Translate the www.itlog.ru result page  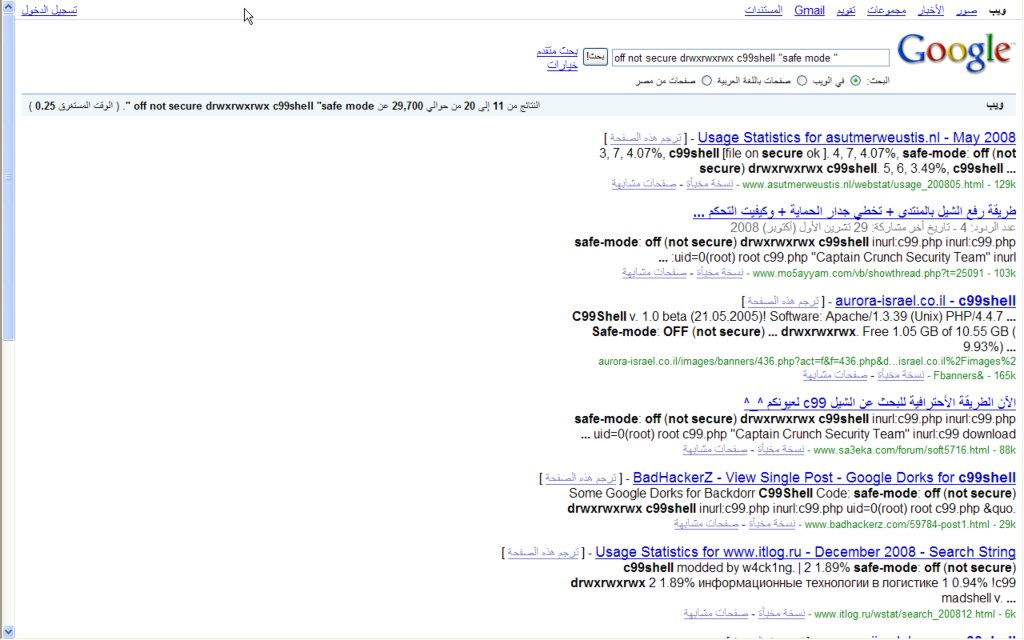pos(543,552)
